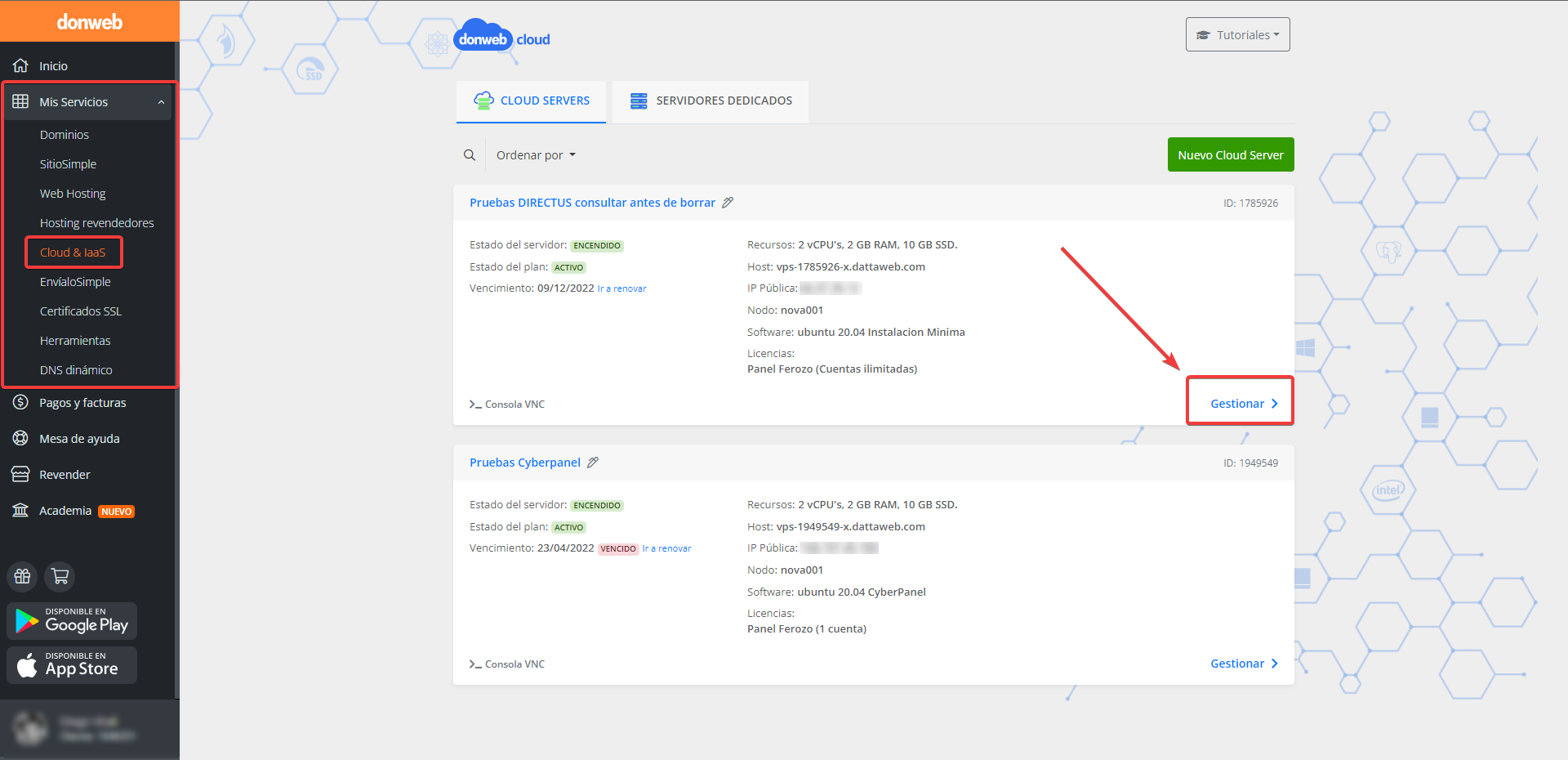Click ACTIVO badge of Pruebas Cyberpanel
The width and height of the screenshot is (1568, 760).
tap(568, 528)
